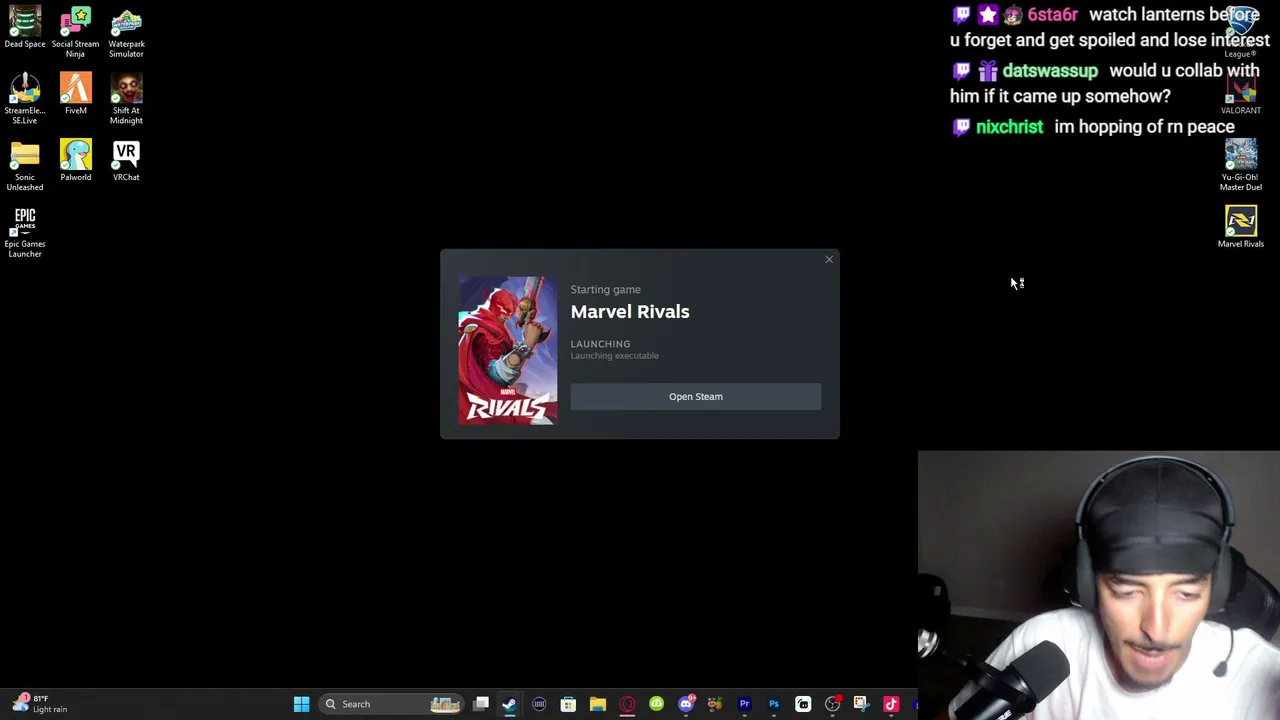The height and width of the screenshot is (720, 1280).
Task: Click the "LAUNCHING" status text
Action: [x=600, y=344]
